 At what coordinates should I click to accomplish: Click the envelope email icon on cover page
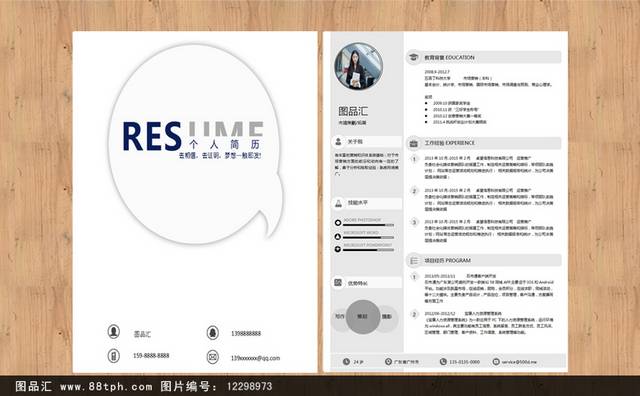tap(212, 357)
